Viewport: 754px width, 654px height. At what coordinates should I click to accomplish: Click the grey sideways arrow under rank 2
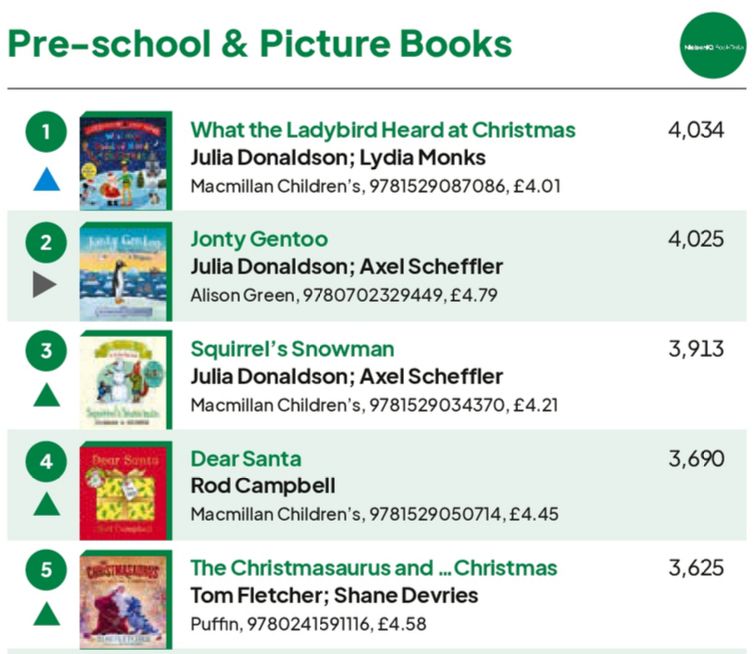[45, 285]
